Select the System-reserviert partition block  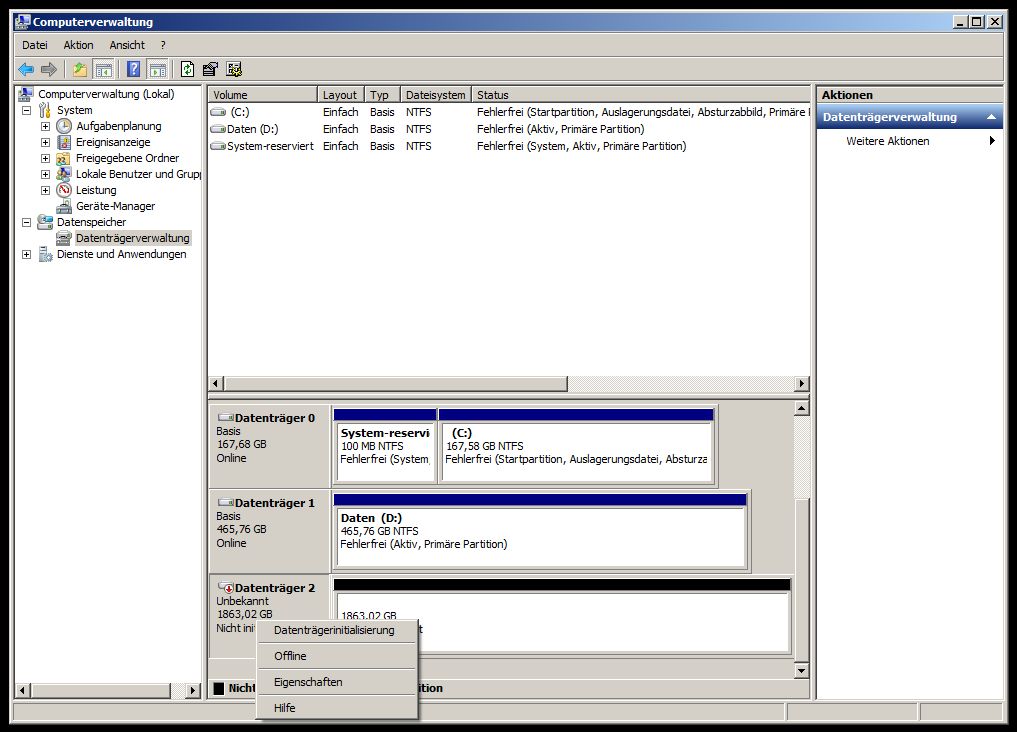[x=385, y=446]
